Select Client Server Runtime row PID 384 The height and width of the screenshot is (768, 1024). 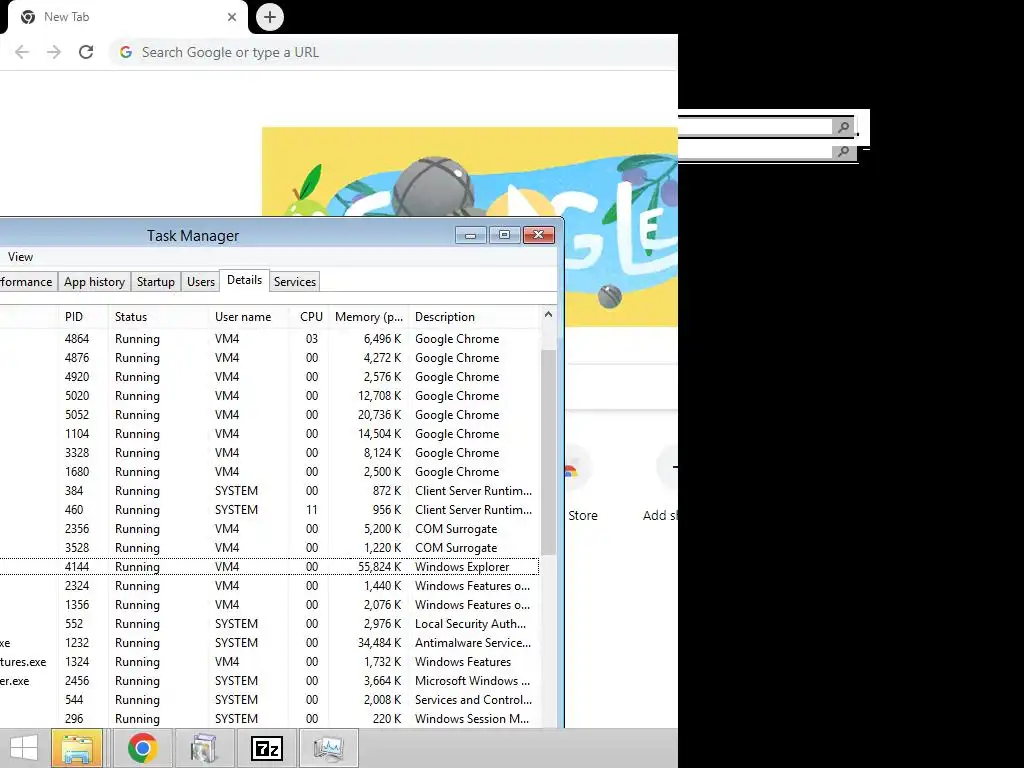coord(270,490)
